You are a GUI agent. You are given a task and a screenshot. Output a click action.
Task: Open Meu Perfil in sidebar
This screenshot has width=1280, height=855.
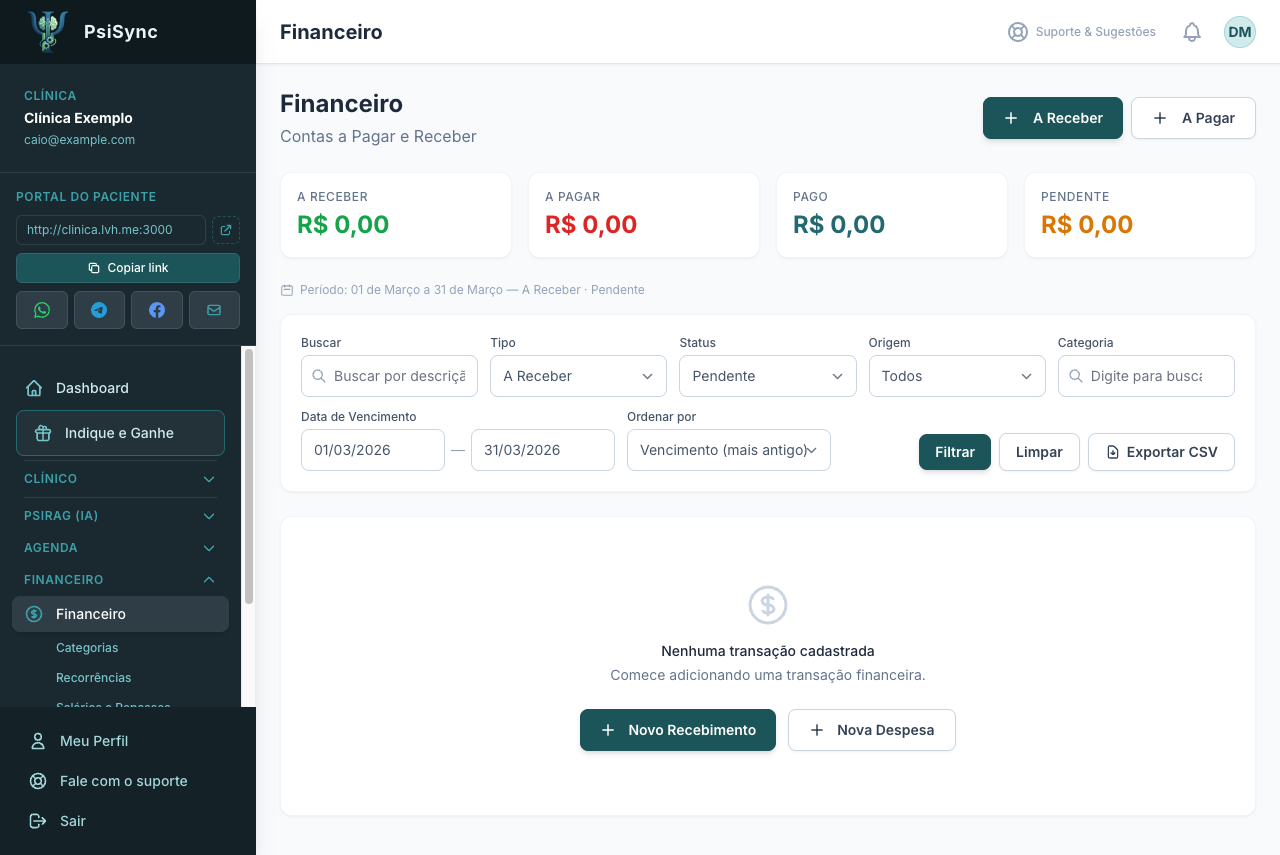coord(94,741)
